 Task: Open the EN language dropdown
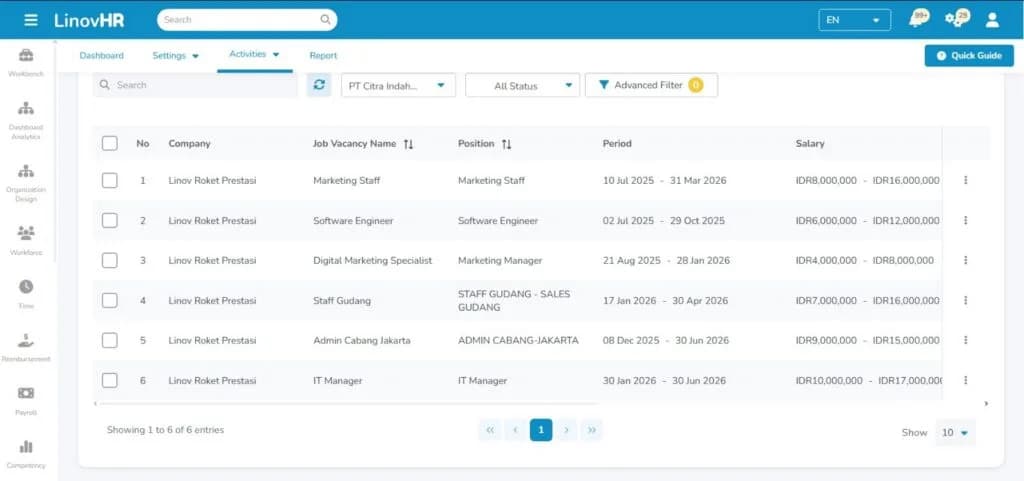(x=854, y=20)
